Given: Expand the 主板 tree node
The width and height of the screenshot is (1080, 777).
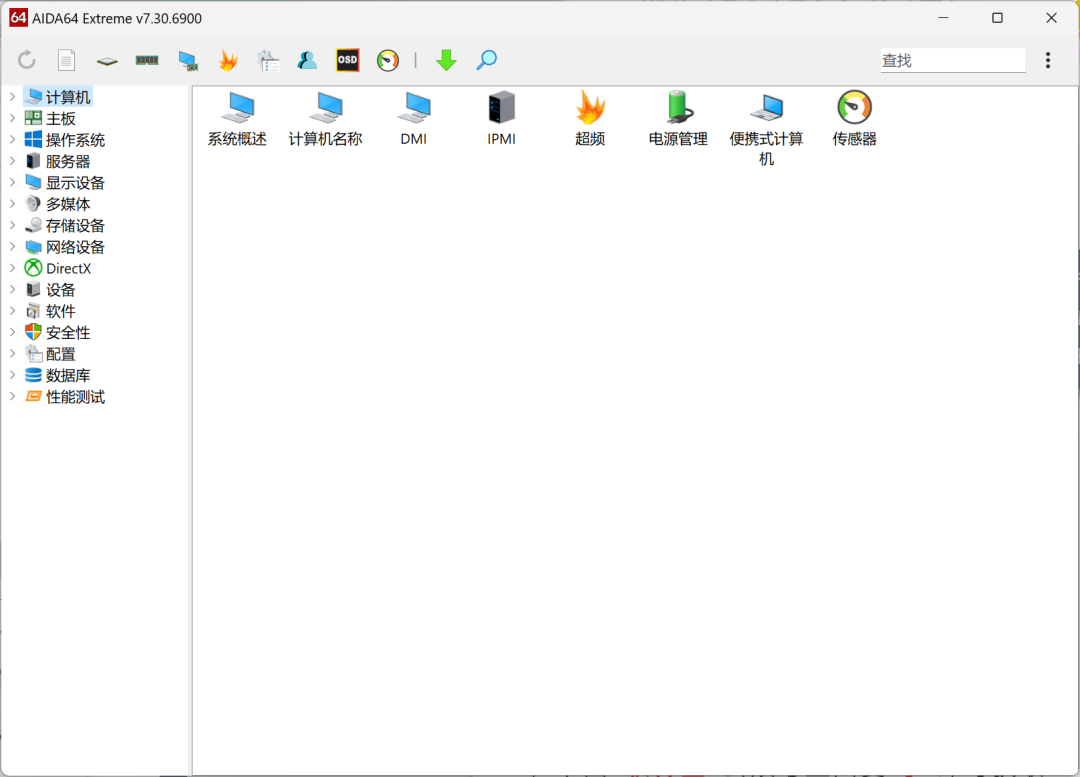Looking at the screenshot, I should [12, 118].
